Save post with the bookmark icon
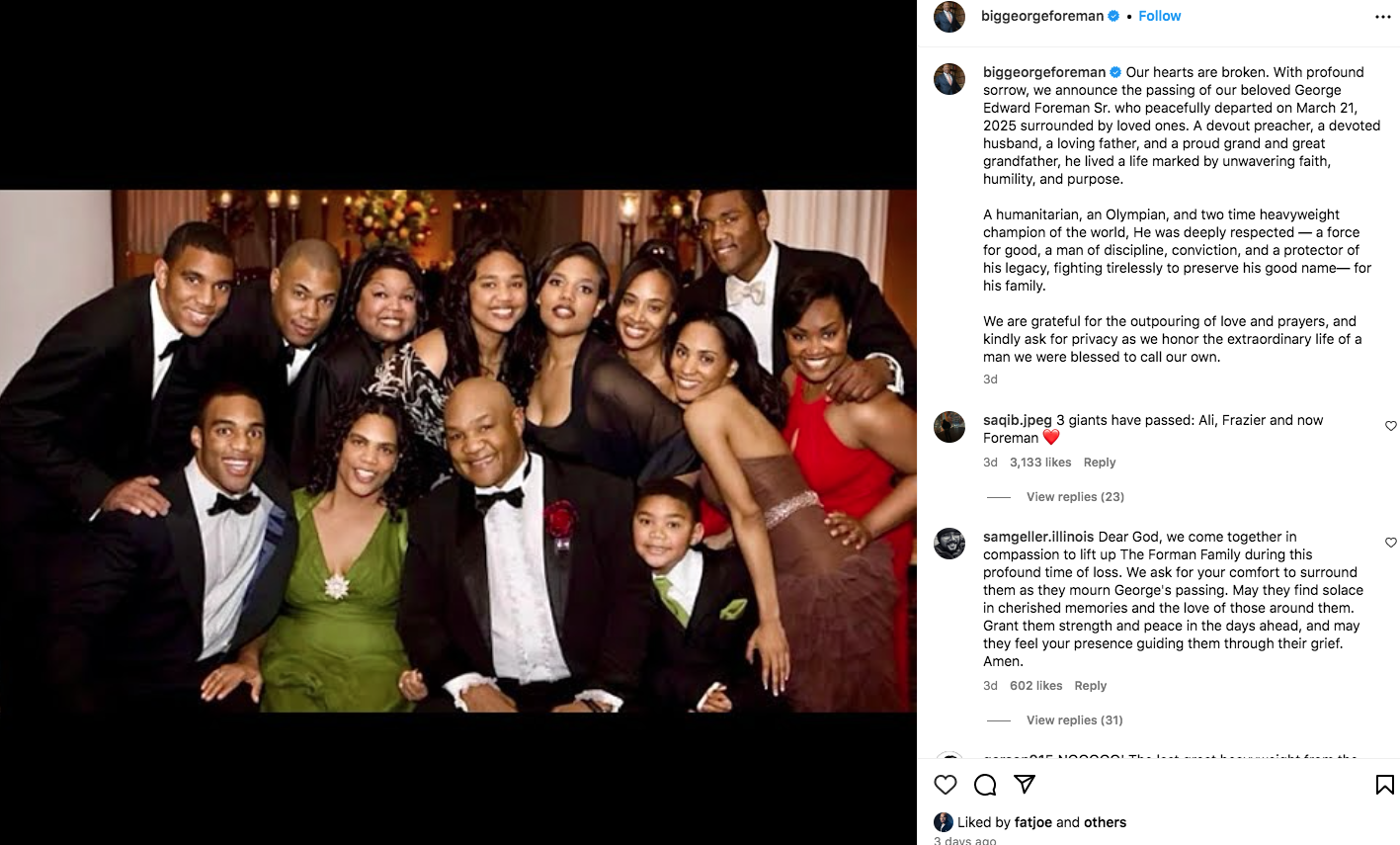This screenshot has height=845, width=1400. pos(1384,785)
